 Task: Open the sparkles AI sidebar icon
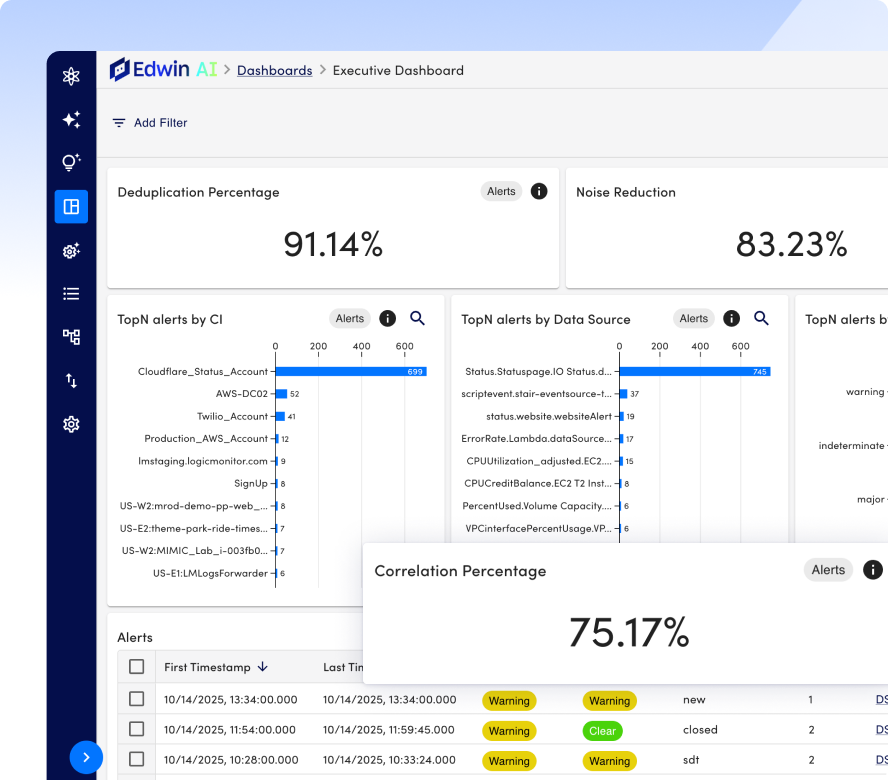[x=71, y=120]
